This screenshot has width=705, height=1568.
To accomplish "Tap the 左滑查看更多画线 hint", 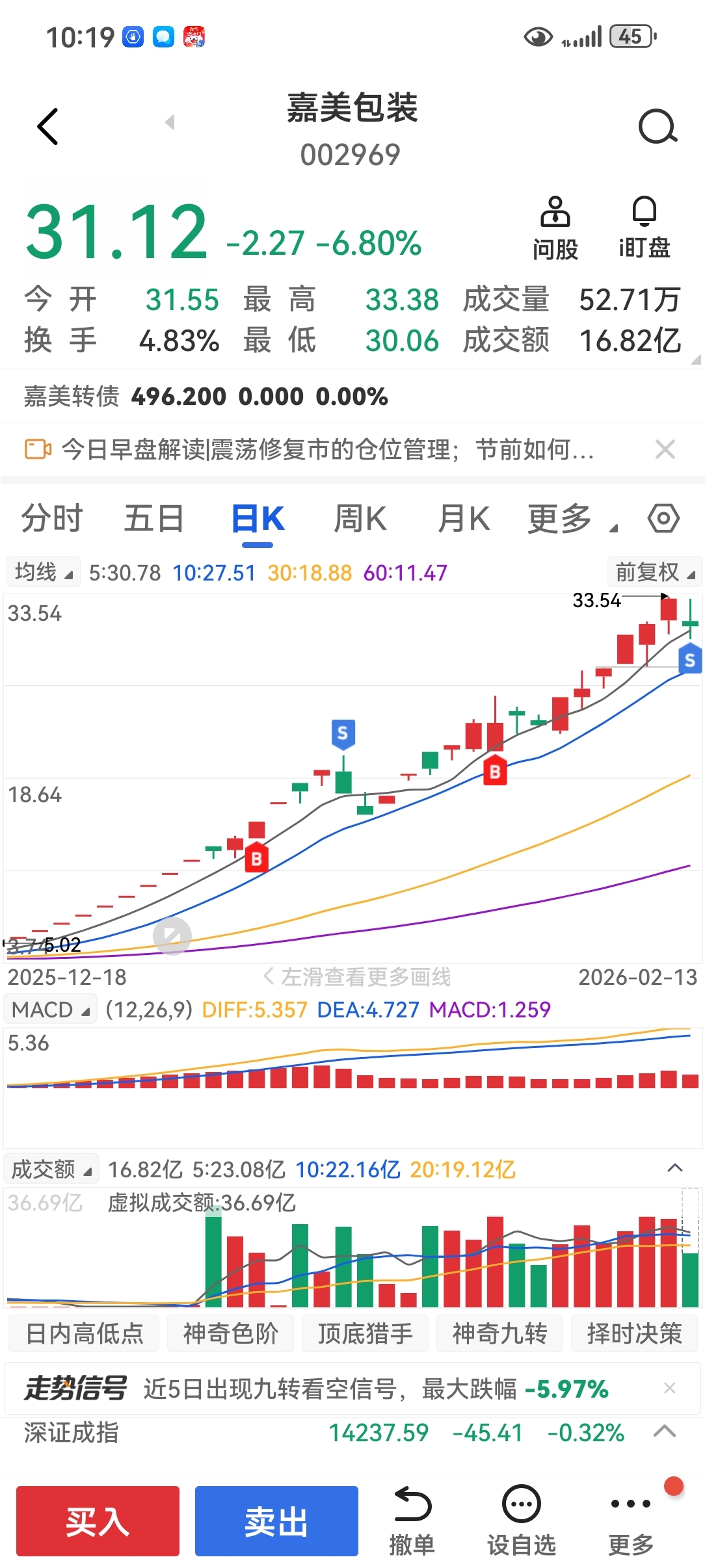I will click(357, 976).
